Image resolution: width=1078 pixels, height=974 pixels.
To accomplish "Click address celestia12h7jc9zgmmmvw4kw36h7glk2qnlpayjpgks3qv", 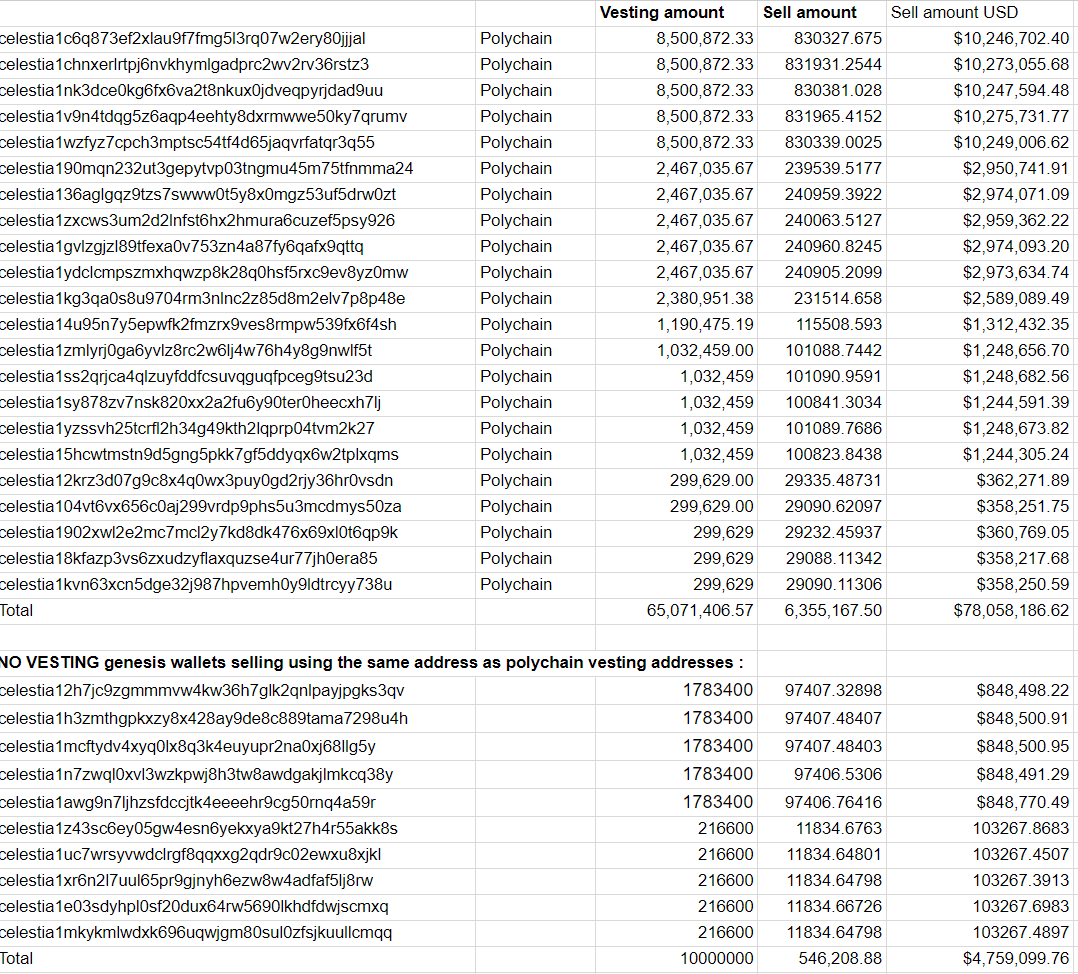I will [202, 691].
